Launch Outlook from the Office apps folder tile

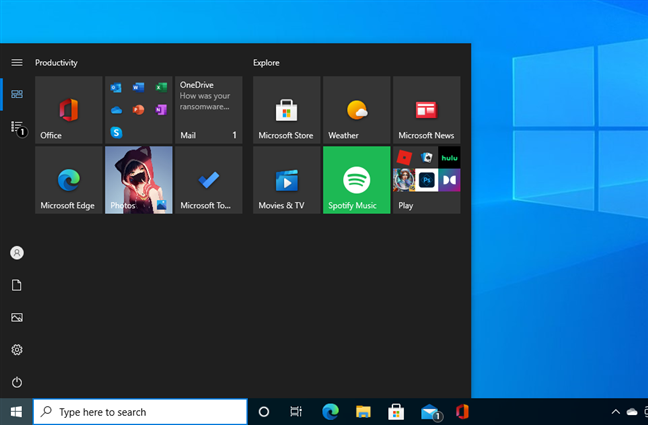coord(116,88)
